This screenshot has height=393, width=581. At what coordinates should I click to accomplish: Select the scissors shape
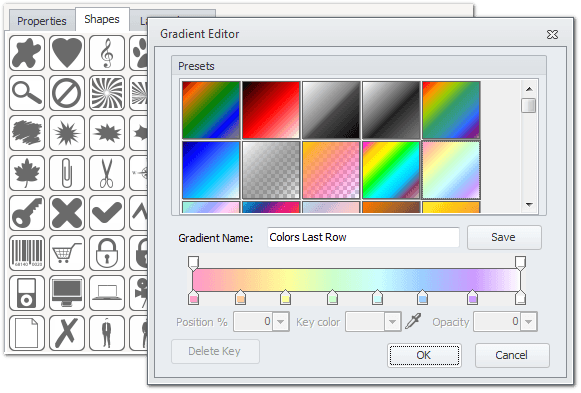[x=107, y=173]
